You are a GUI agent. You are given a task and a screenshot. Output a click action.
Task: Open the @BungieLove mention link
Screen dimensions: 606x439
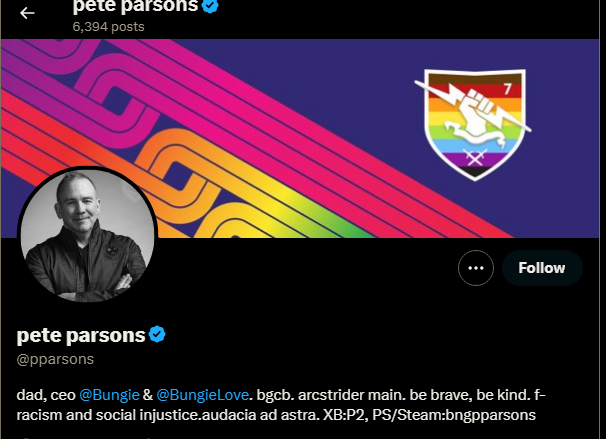point(203,395)
